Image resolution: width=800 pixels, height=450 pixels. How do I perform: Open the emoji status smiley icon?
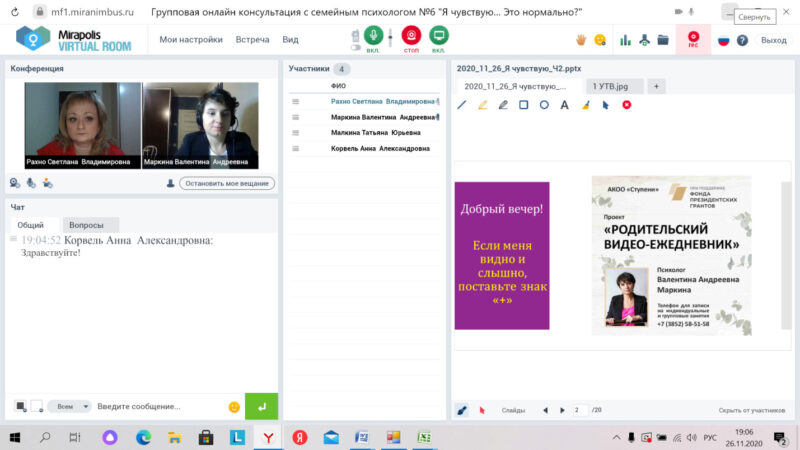pos(600,40)
